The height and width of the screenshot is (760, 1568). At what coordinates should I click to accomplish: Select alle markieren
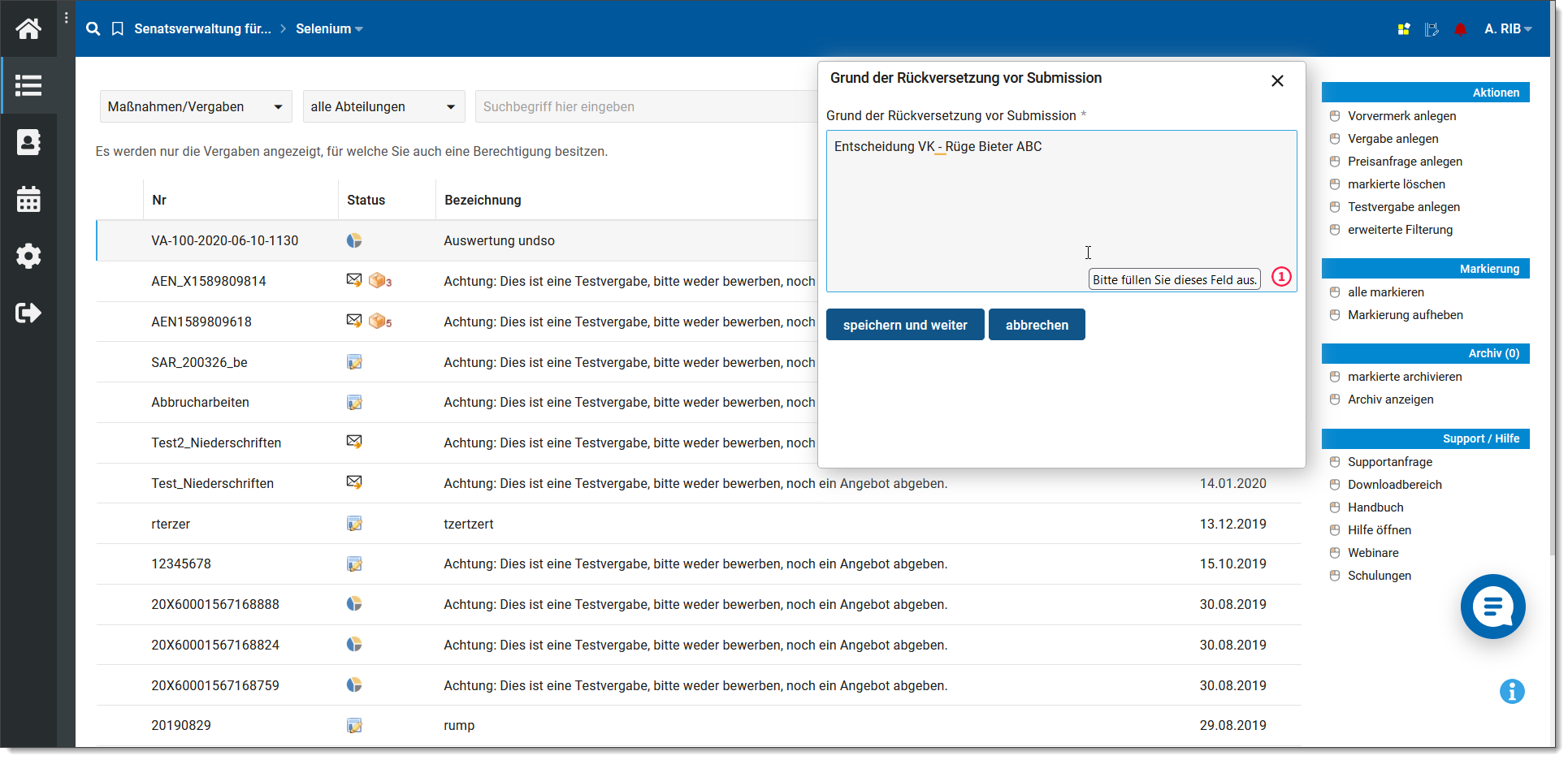pos(1385,292)
